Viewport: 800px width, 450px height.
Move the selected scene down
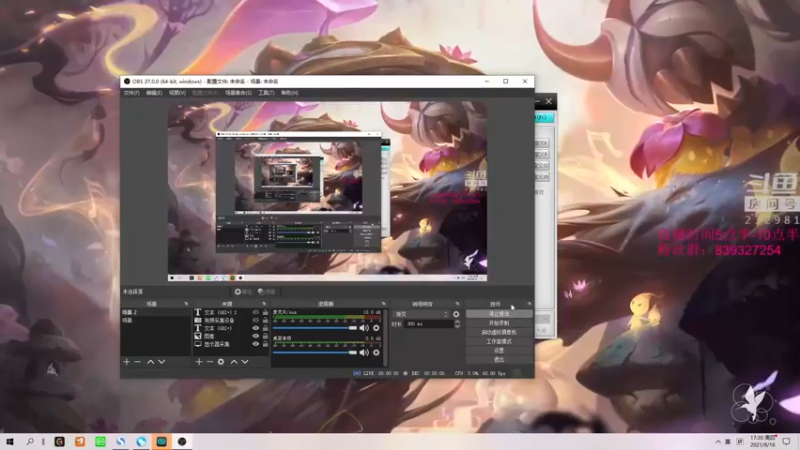click(x=162, y=362)
